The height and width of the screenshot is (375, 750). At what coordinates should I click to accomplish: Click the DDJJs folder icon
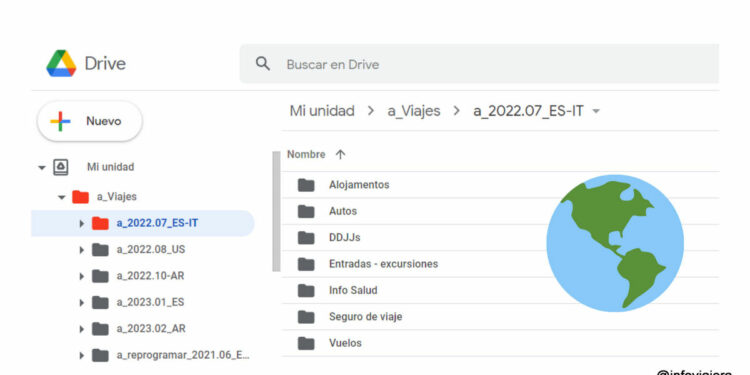(306, 238)
